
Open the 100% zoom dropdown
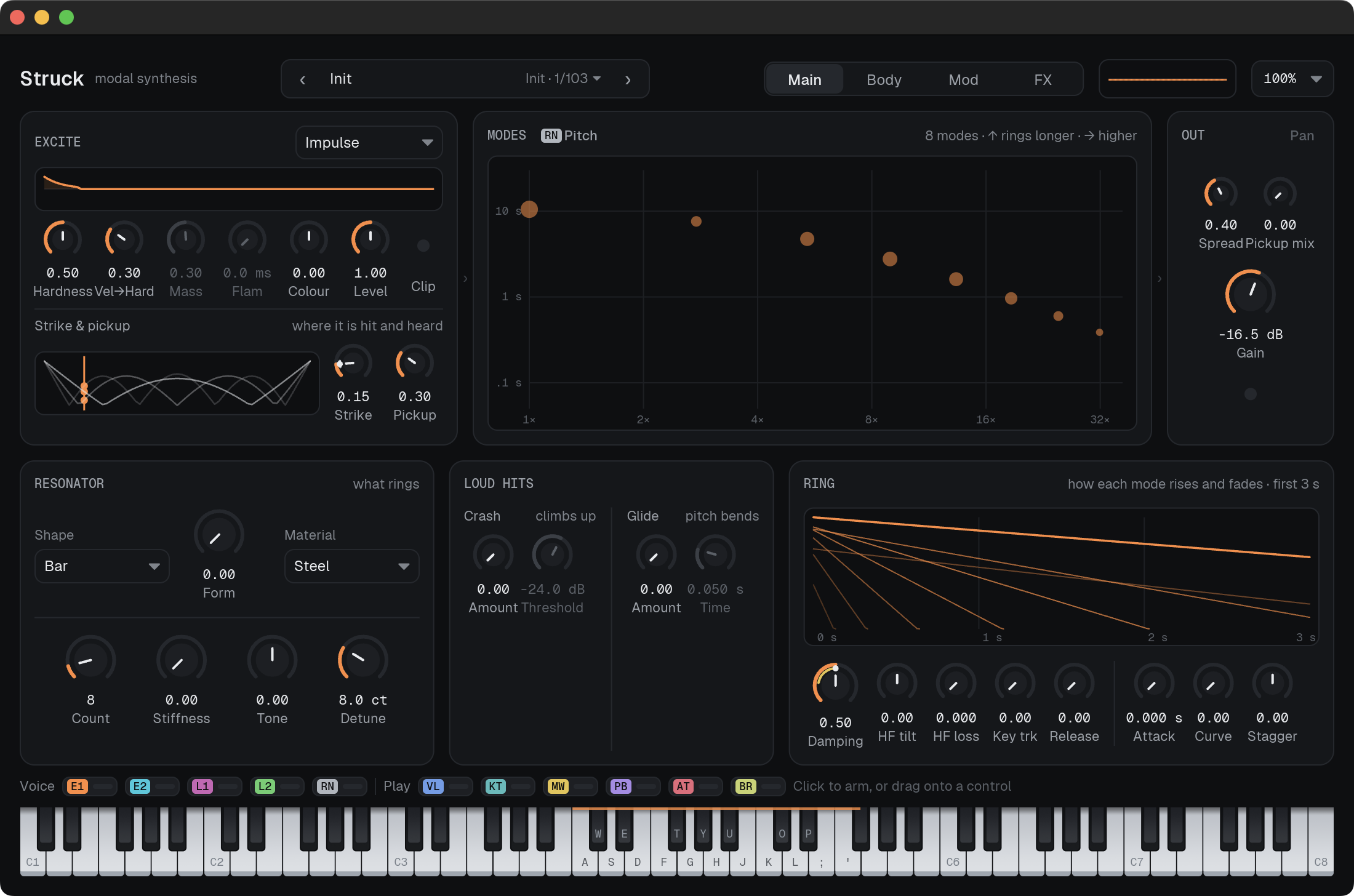(1292, 79)
